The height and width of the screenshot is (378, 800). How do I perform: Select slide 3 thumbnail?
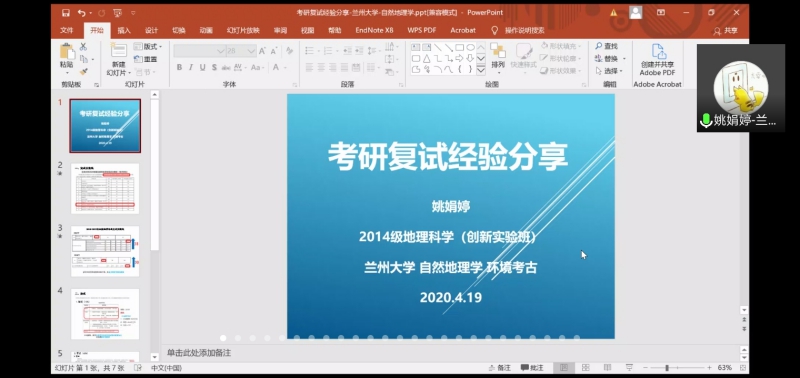coord(105,251)
